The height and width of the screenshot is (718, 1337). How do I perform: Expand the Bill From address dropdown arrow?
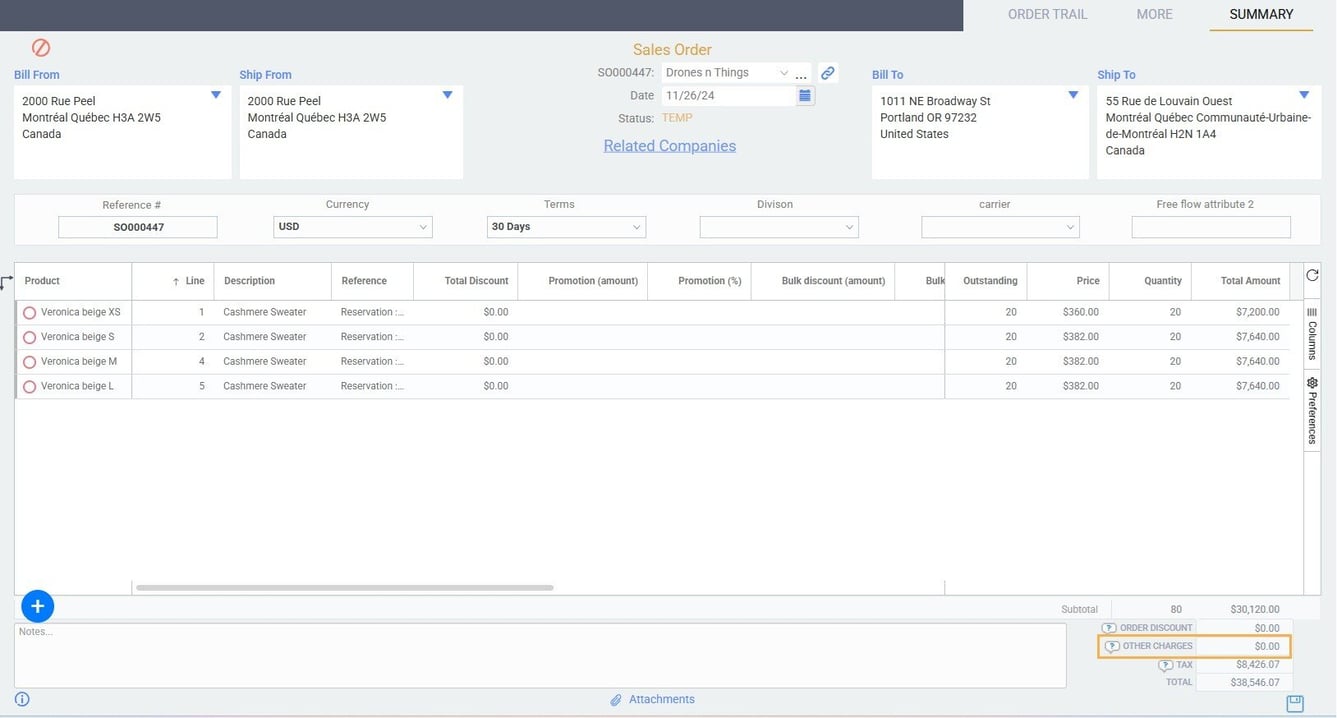pyautogui.click(x=216, y=95)
